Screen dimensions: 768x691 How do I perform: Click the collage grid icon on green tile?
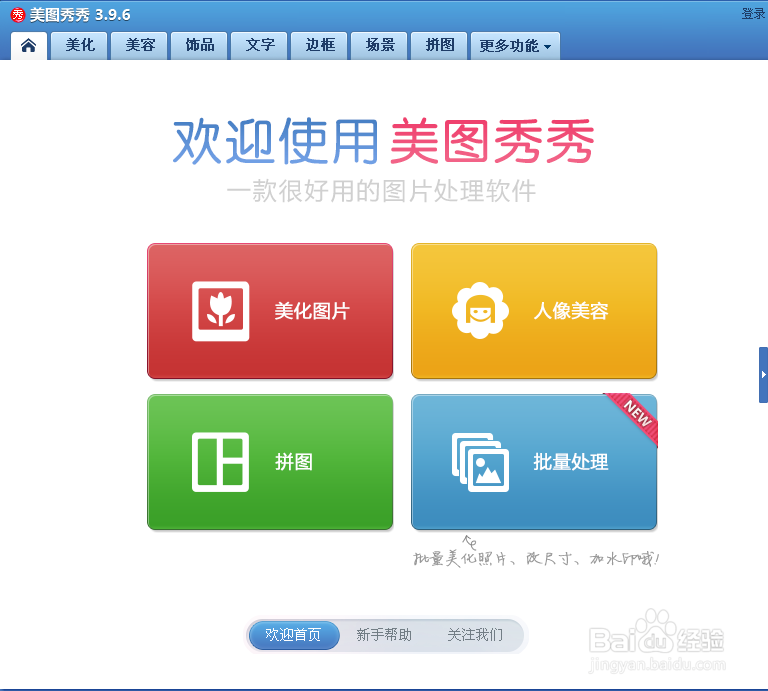[x=220, y=462]
